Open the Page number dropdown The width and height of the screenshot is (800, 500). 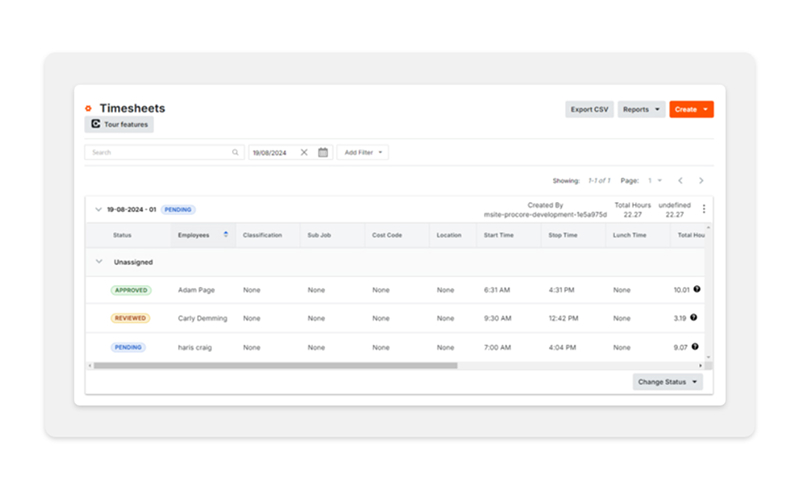[x=654, y=181]
